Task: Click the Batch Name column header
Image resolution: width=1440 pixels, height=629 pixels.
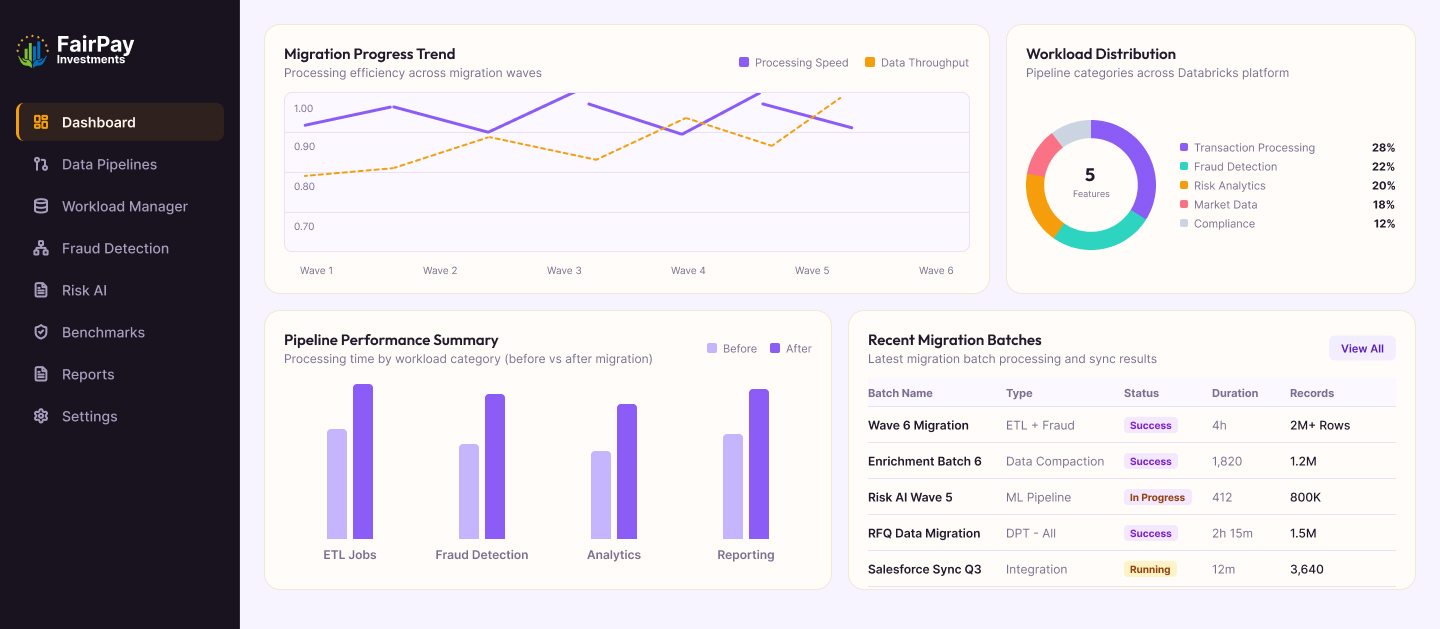Action: coord(900,393)
